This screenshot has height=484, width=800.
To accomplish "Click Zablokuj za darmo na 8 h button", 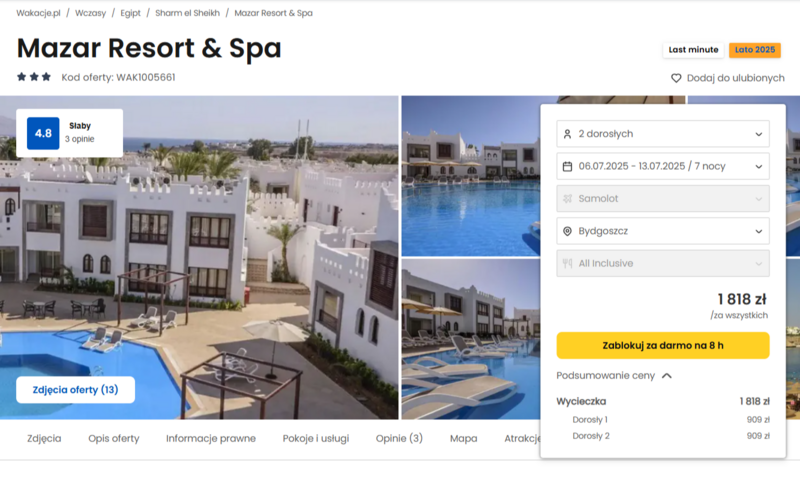I will tap(663, 346).
